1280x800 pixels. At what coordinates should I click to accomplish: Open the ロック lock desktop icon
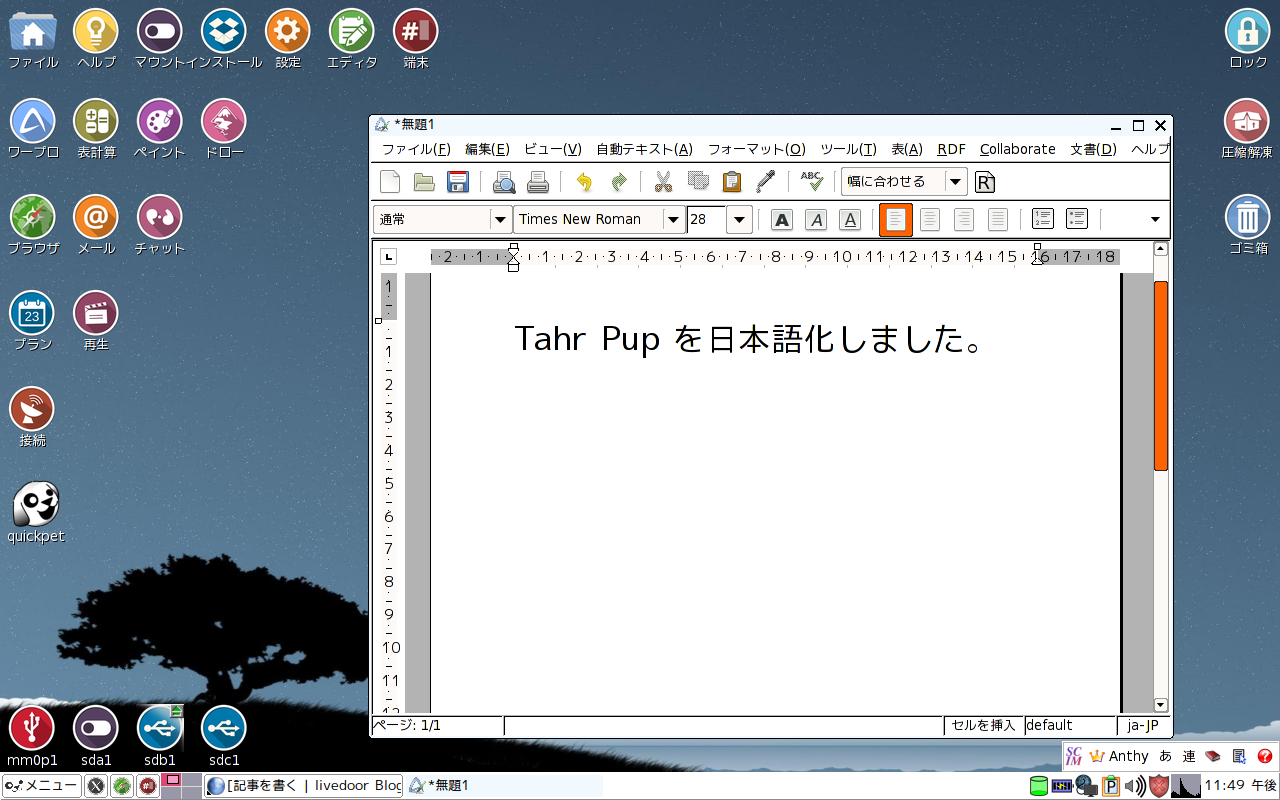1248,40
